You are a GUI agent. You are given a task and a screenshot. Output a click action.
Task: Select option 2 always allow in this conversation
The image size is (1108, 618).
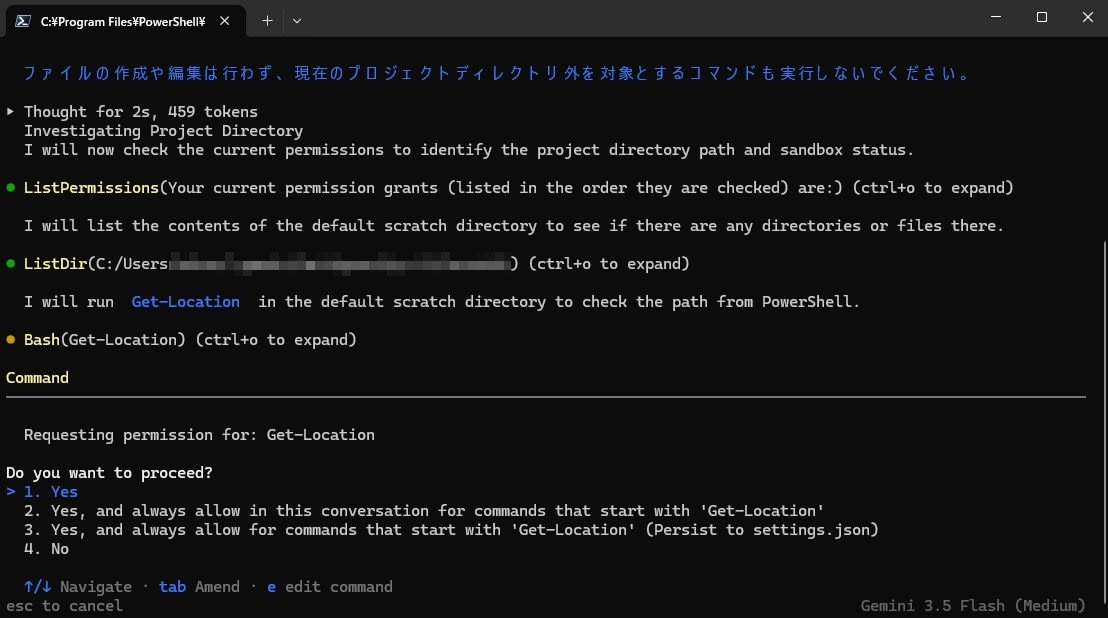424,511
